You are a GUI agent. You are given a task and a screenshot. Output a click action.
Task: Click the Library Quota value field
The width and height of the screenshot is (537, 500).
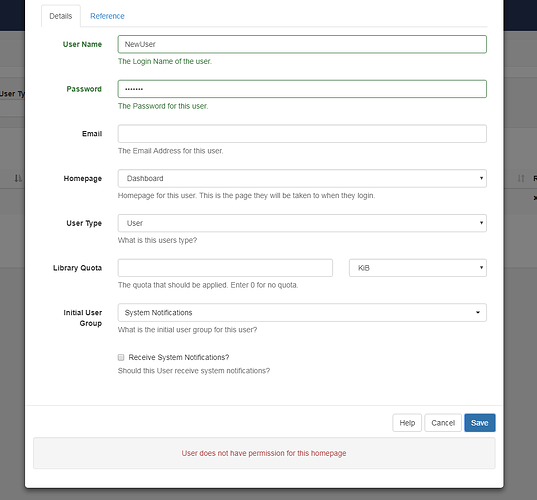point(225,268)
